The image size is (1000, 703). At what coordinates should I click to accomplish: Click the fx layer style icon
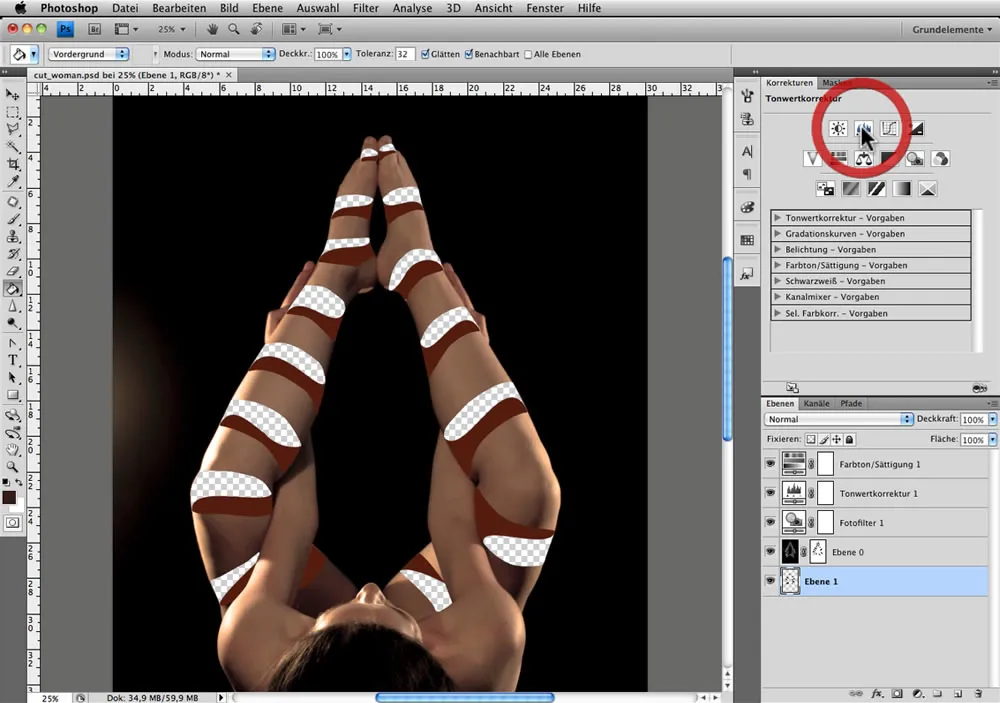click(x=877, y=693)
